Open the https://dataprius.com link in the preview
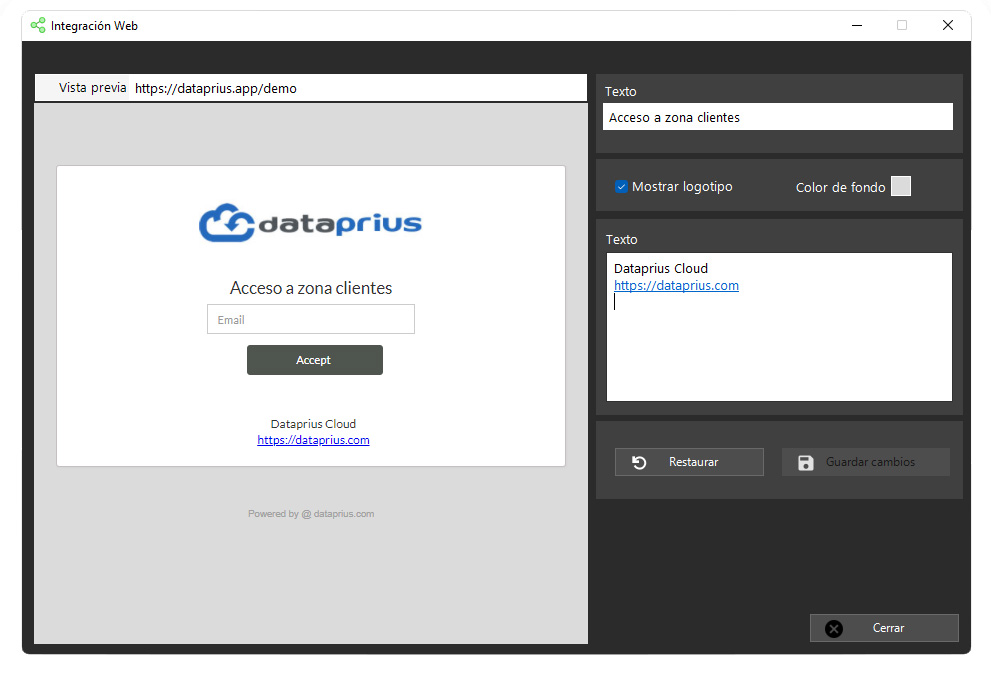Viewport: 991px width, 674px height. (x=313, y=440)
